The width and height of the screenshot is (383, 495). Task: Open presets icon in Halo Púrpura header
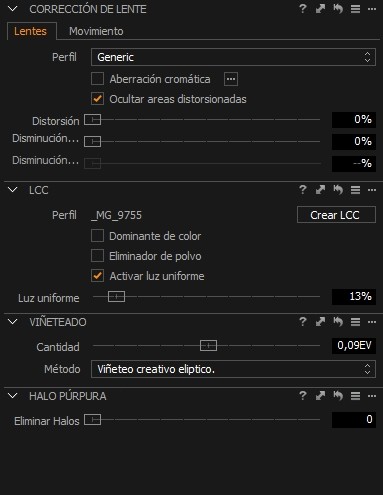[x=355, y=396]
